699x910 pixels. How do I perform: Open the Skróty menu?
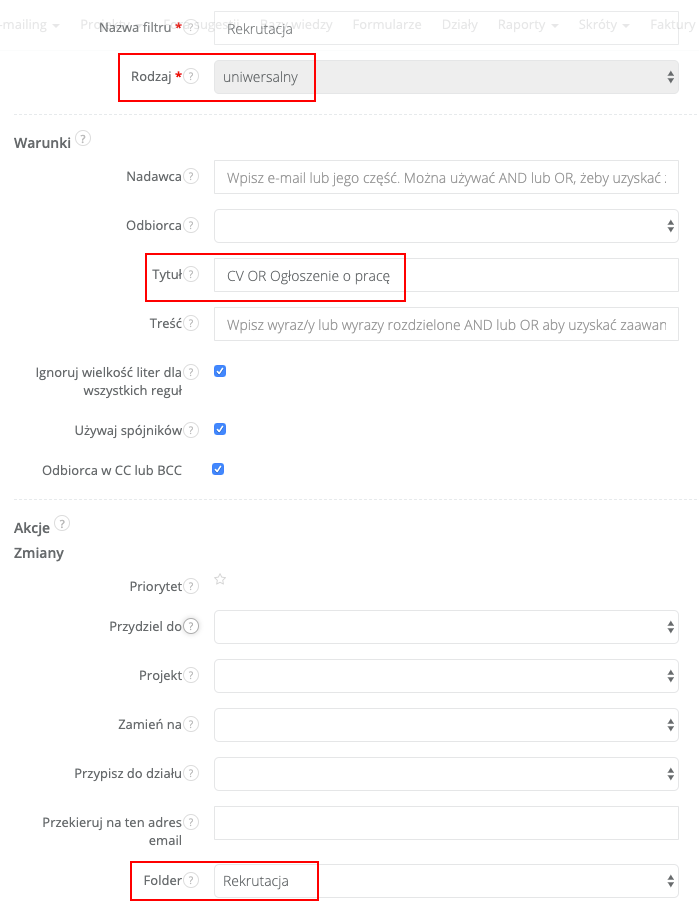tap(604, 24)
